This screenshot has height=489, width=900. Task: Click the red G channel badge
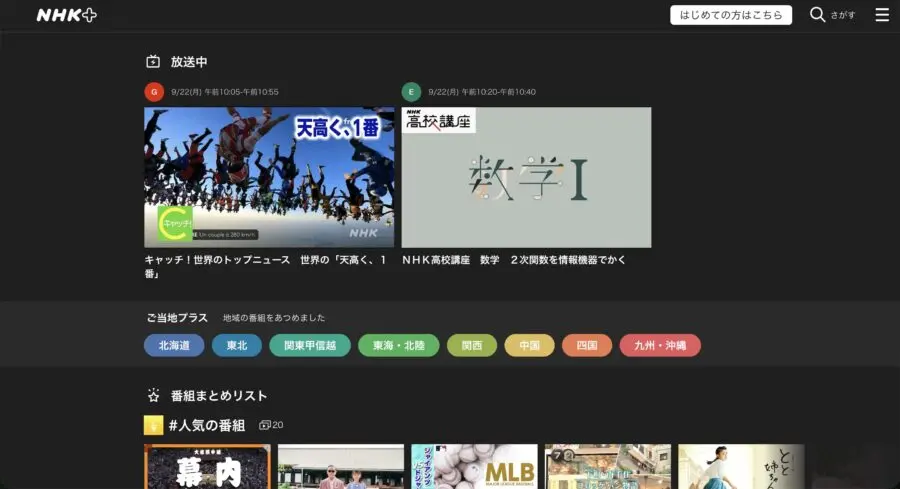pos(153,92)
